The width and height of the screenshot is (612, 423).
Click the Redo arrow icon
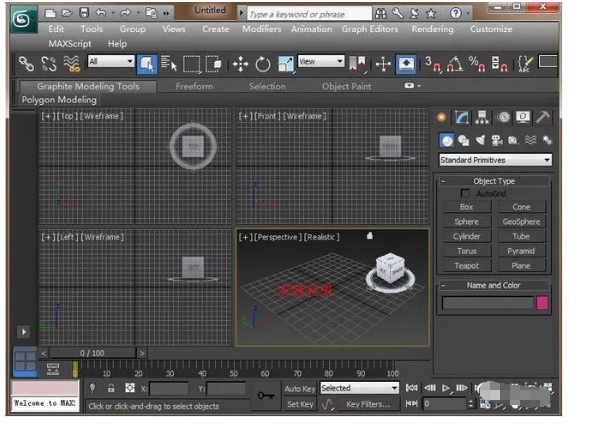(x=126, y=13)
